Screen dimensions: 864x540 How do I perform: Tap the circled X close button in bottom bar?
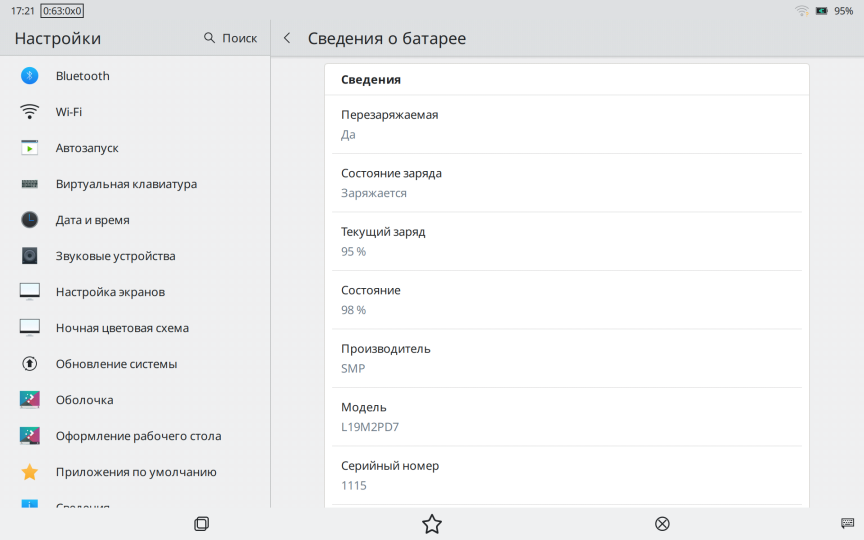pos(662,524)
